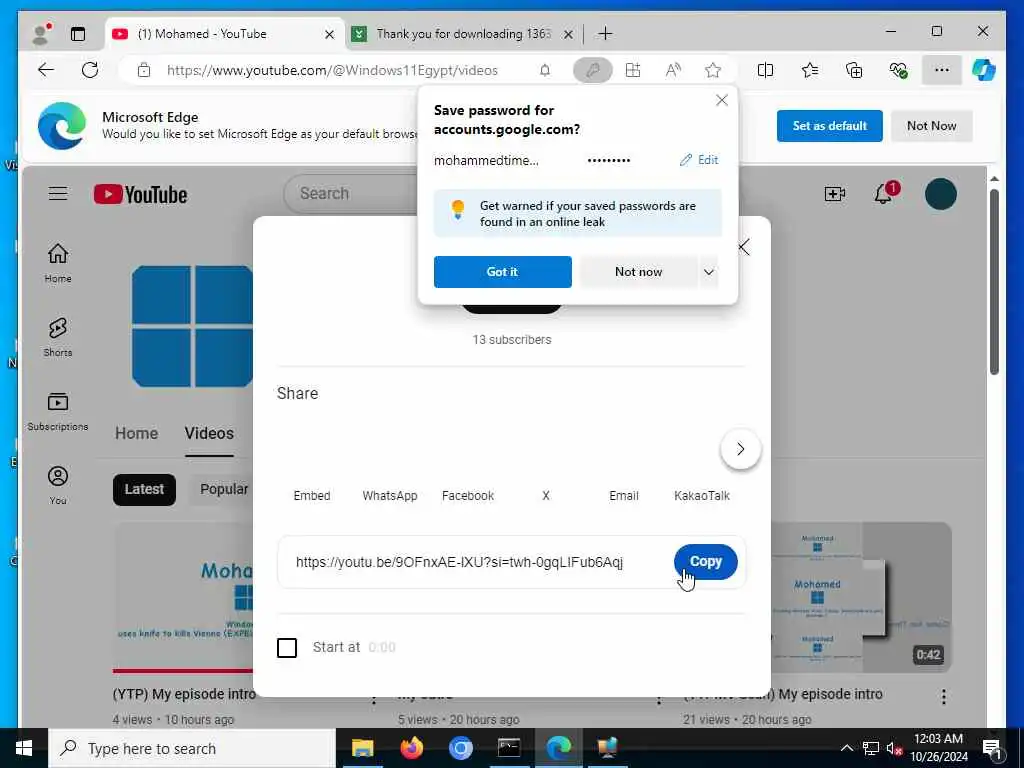Open YouTube hamburger guide menu
The image size is (1024, 768).
57,193
